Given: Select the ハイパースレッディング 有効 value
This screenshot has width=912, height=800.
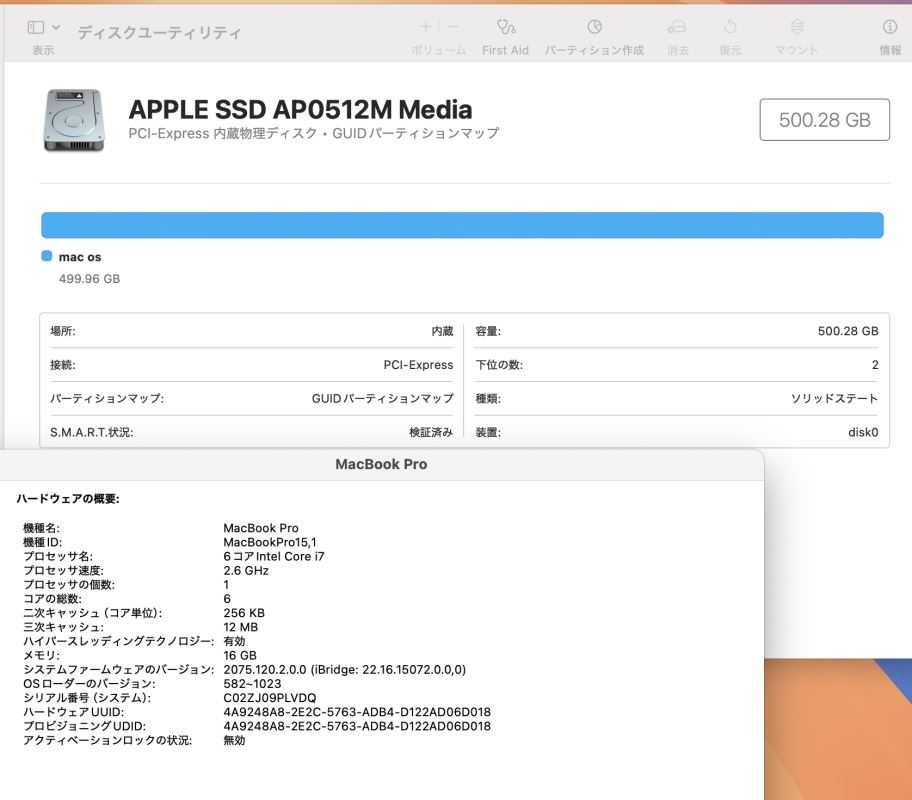Looking at the screenshot, I should point(234,641).
